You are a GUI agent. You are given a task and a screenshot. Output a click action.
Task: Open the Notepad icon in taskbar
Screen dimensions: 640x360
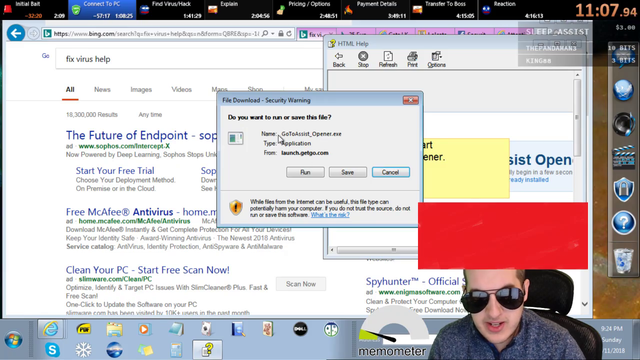coord(176,329)
